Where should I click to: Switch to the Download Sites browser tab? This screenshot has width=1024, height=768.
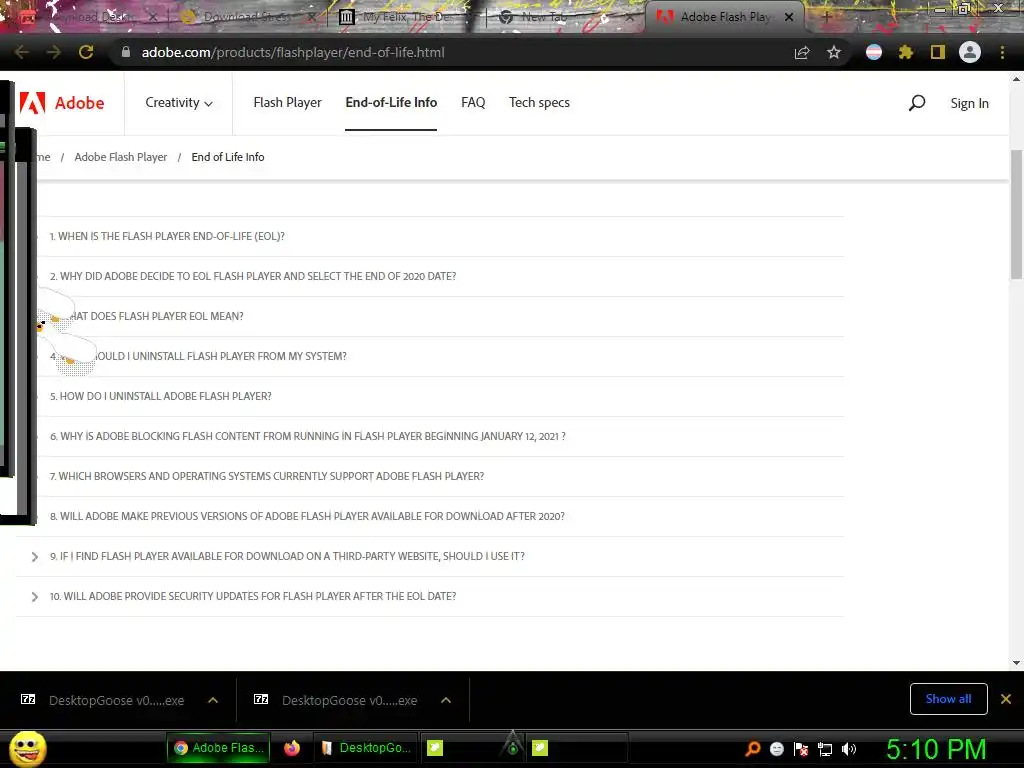(x=245, y=17)
